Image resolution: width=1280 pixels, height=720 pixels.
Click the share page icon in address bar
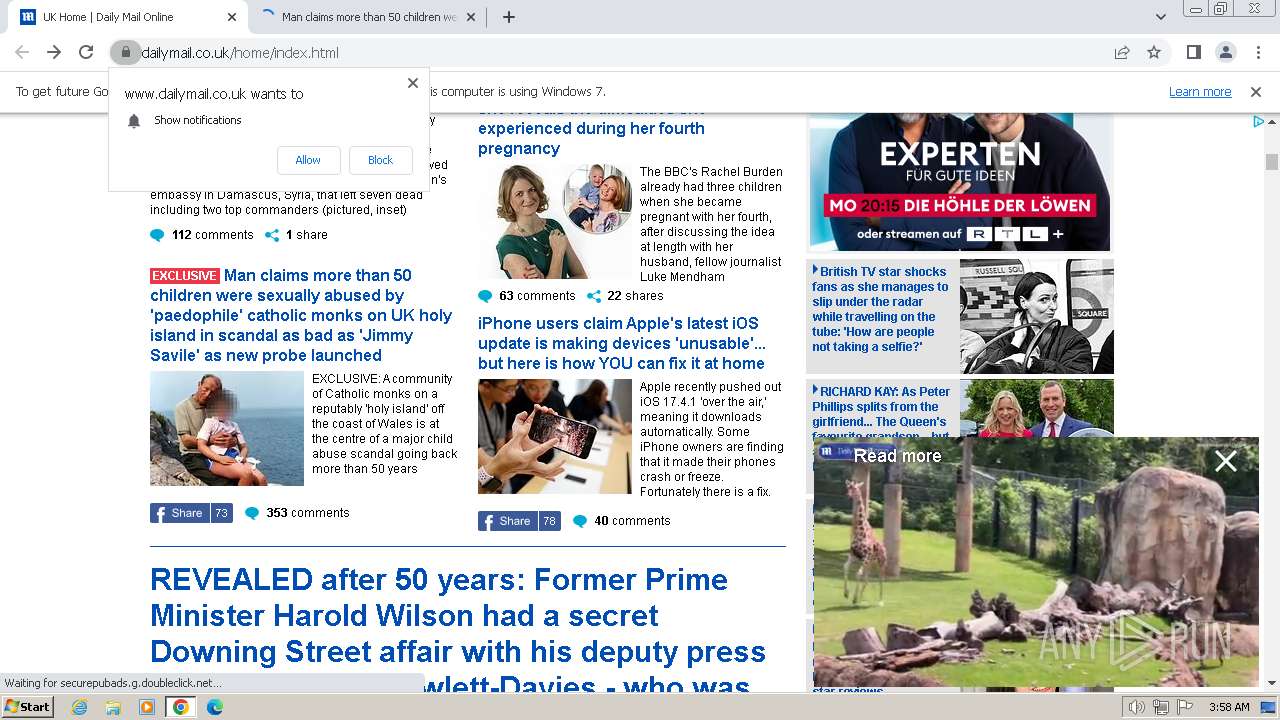(x=1122, y=52)
